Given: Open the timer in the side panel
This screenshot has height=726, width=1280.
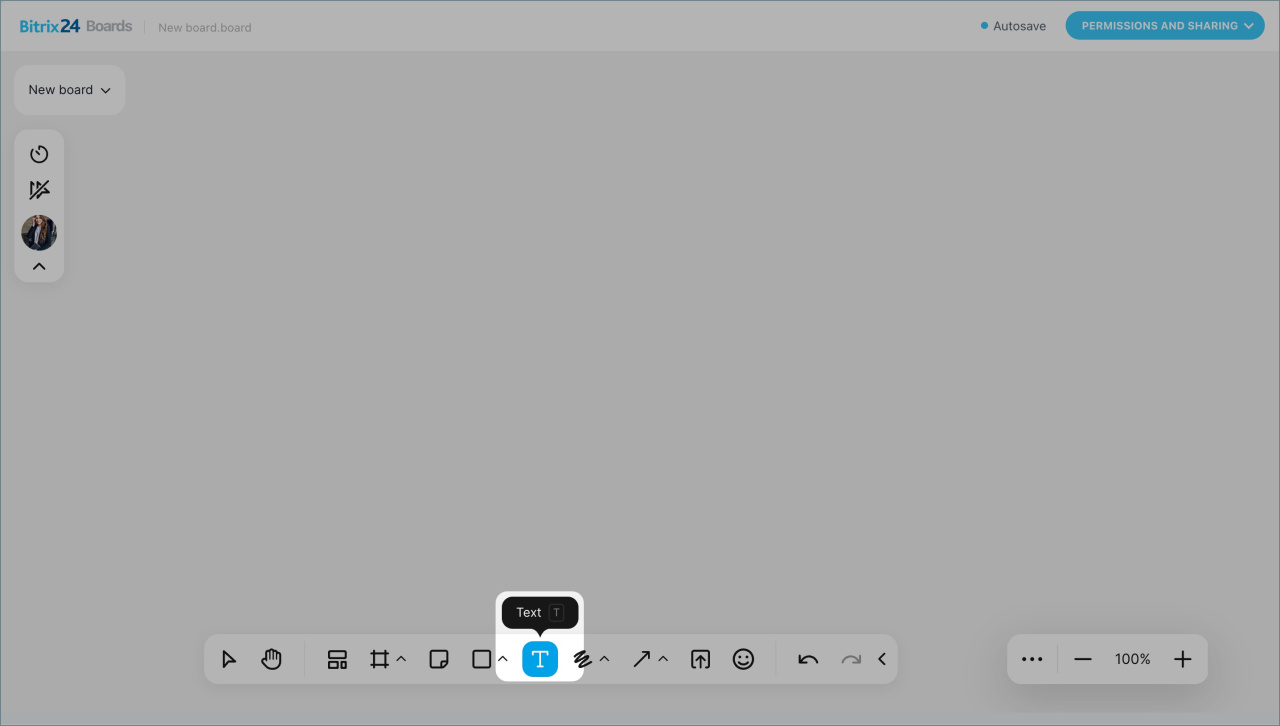Looking at the screenshot, I should 39,154.
